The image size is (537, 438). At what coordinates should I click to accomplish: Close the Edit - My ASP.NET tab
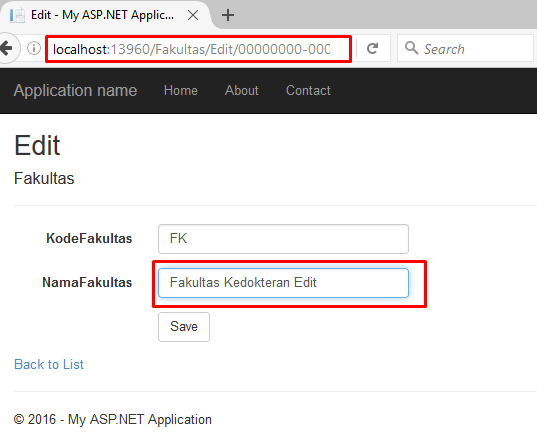pos(193,15)
